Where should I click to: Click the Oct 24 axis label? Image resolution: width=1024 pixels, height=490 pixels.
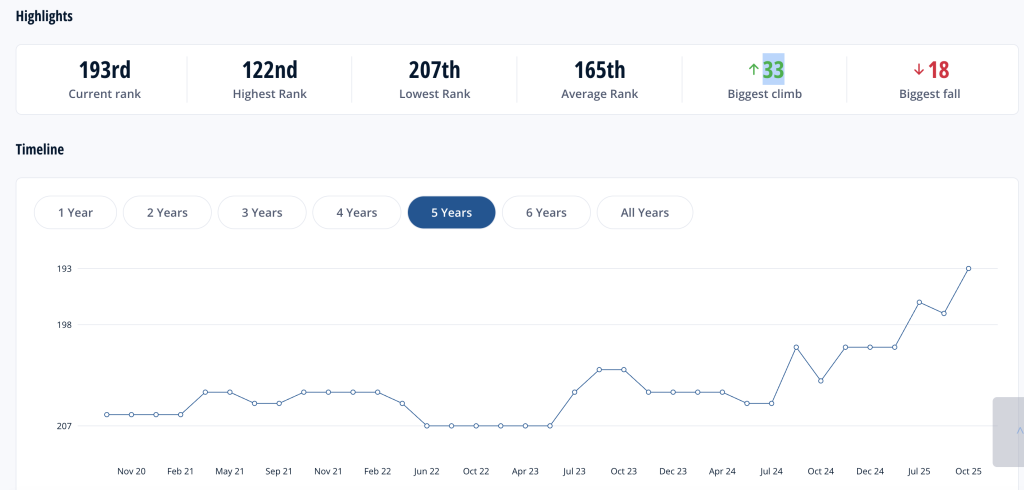pos(821,471)
